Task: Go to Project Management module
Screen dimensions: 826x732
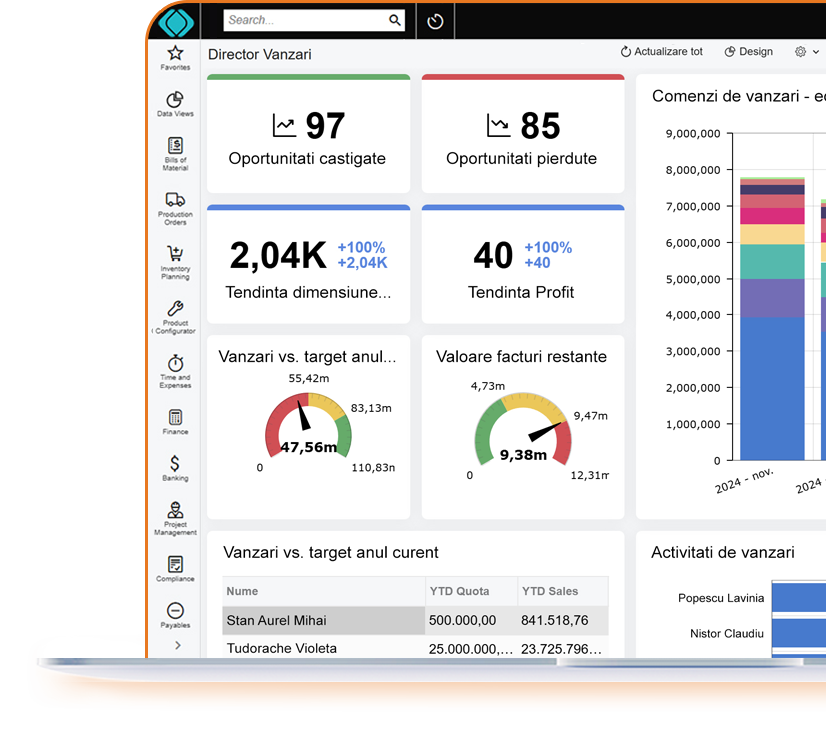Action: click(x=175, y=518)
